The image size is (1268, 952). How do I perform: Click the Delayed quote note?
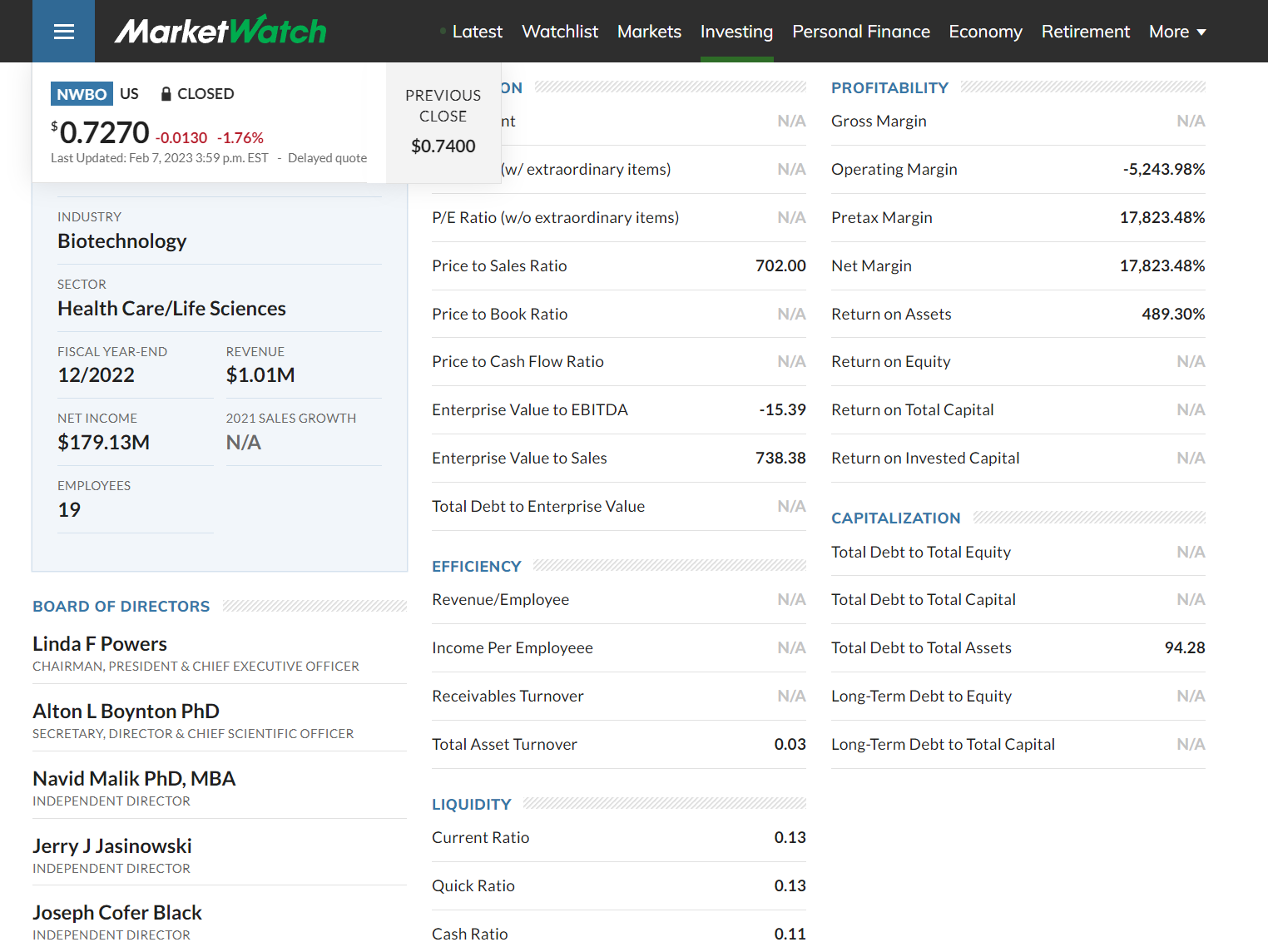tap(327, 158)
